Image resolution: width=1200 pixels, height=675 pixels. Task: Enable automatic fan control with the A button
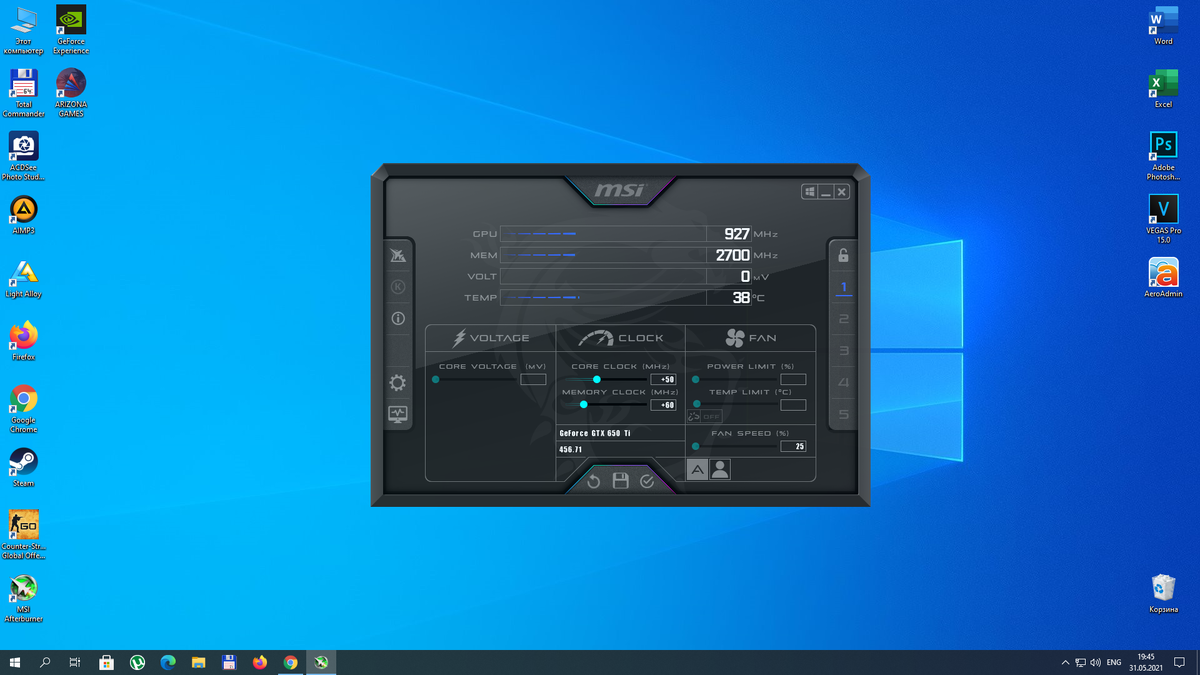click(697, 469)
